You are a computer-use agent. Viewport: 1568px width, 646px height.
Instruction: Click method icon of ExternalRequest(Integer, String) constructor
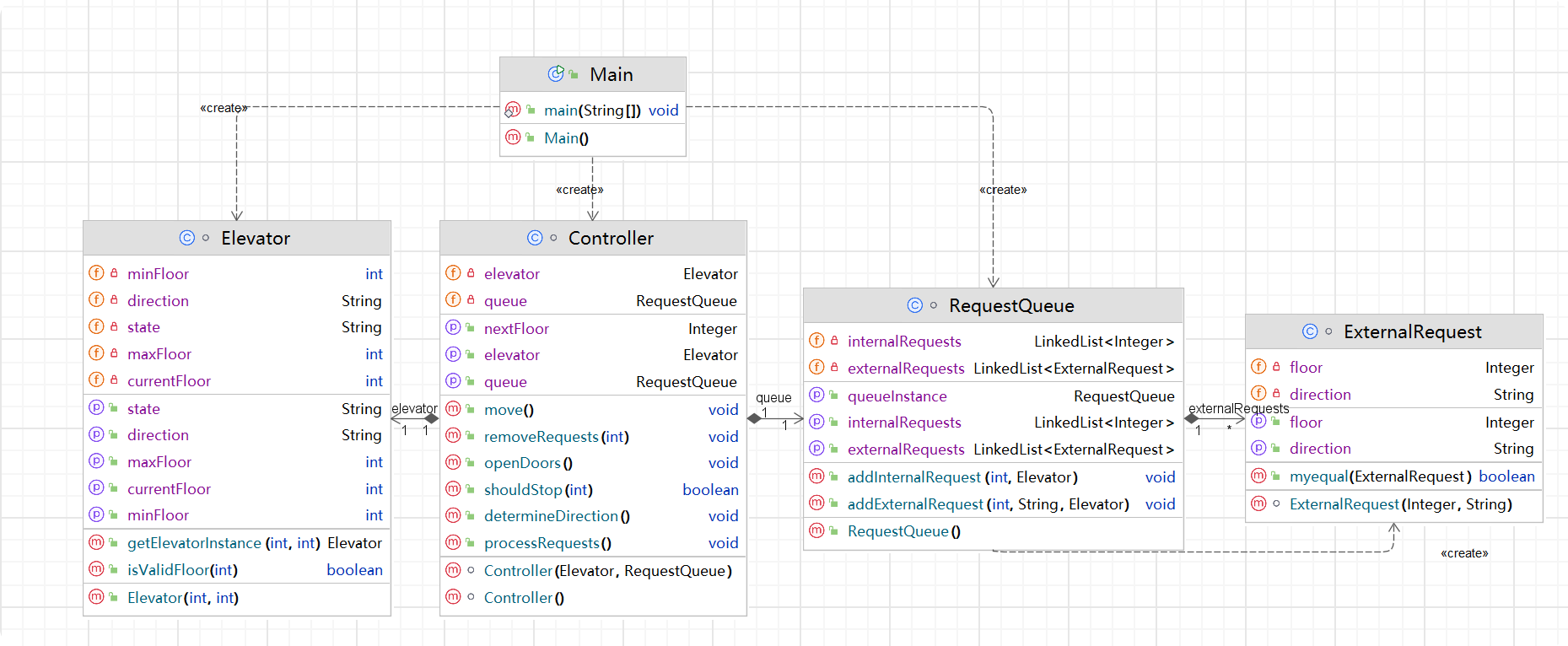click(x=1258, y=503)
